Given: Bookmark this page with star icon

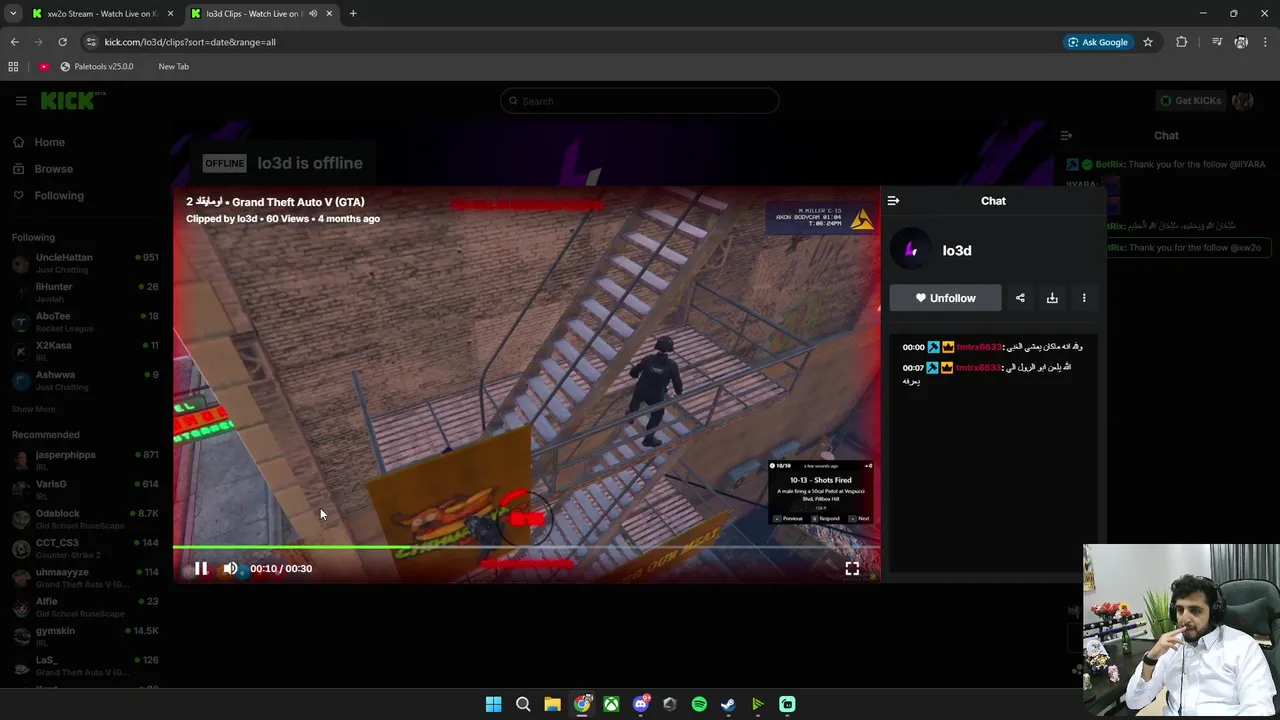Looking at the screenshot, I should point(1148,42).
